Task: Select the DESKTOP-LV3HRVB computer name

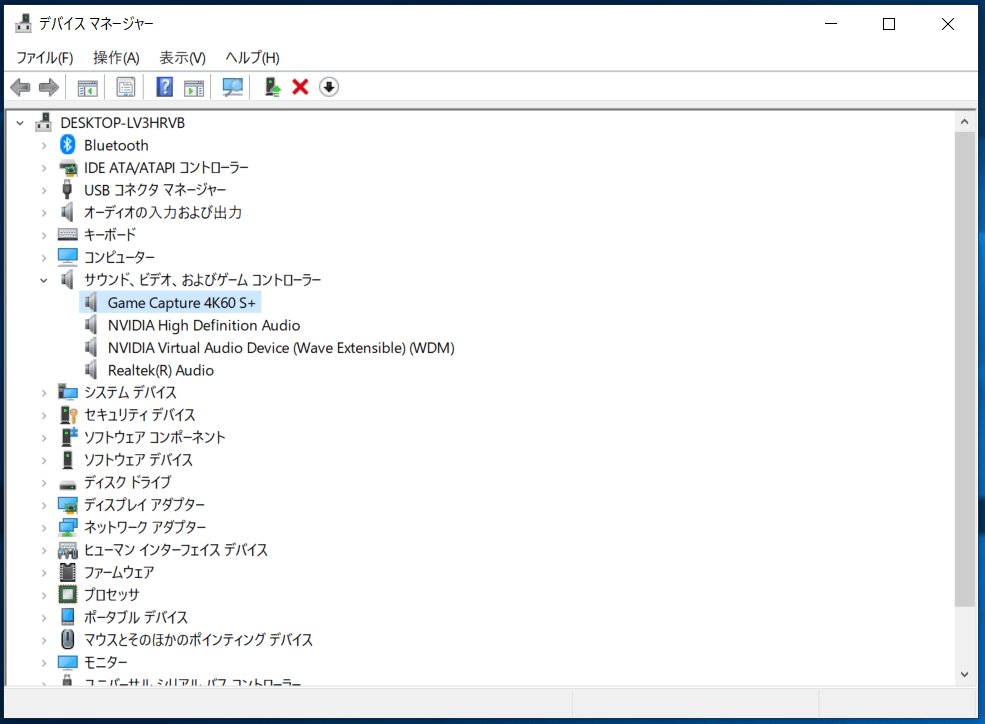Action: tap(122, 123)
